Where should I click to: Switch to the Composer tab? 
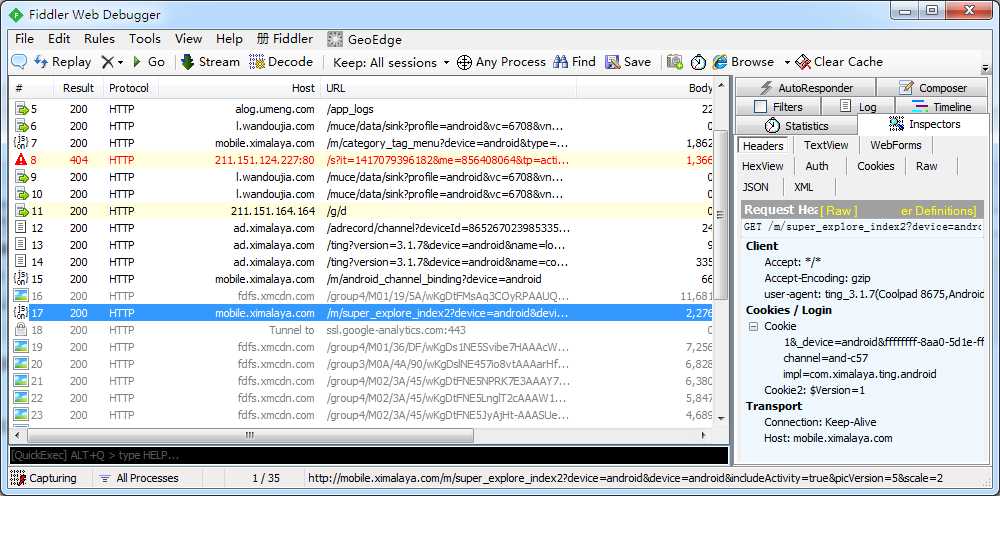click(x=932, y=87)
